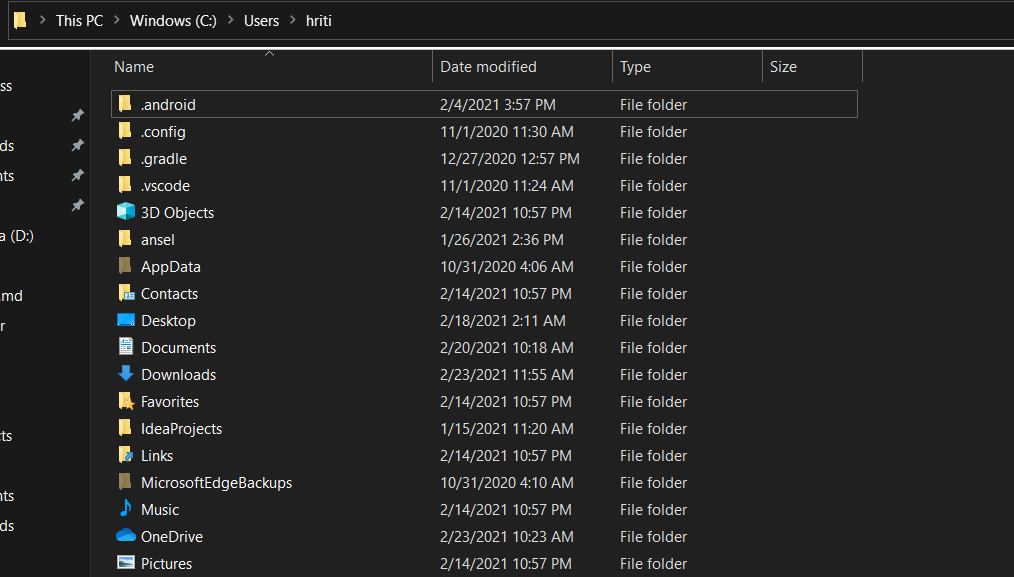Image resolution: width=1014 pixels, height=577 pixels.
Task: Click the Desktop folder icon
Action: click(x=125, y=320)
